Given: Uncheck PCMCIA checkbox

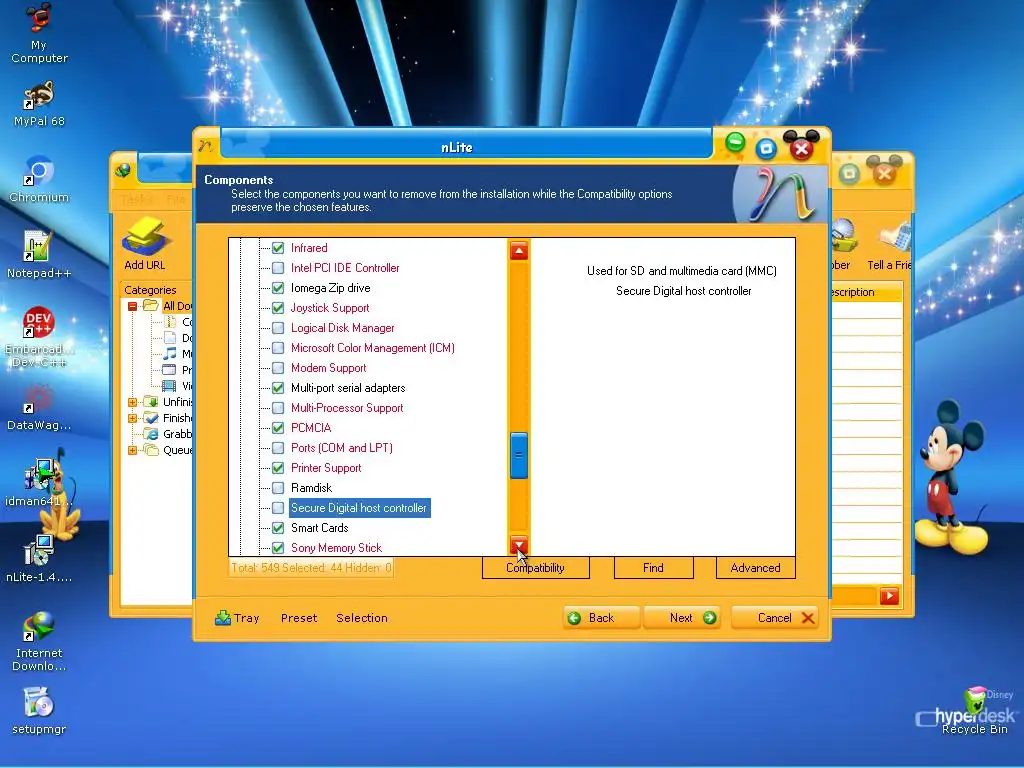Looking at the screenshot, I should 278,428.
